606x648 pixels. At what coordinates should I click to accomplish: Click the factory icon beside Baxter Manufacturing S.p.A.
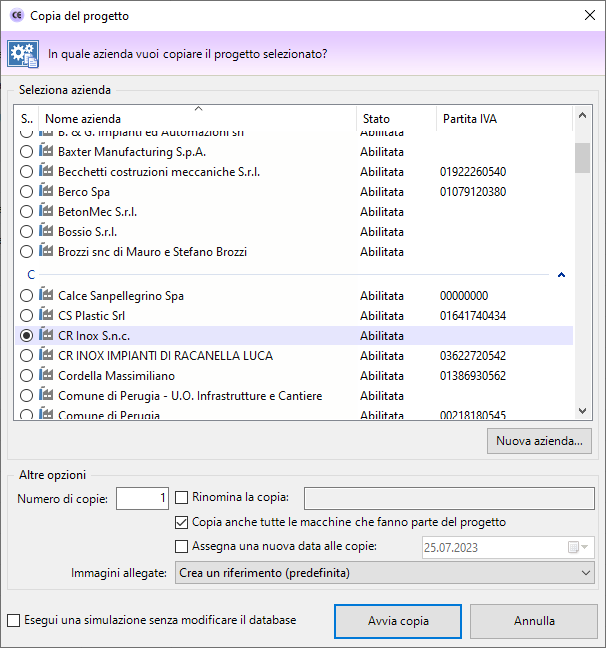click(x=46, y=152)
